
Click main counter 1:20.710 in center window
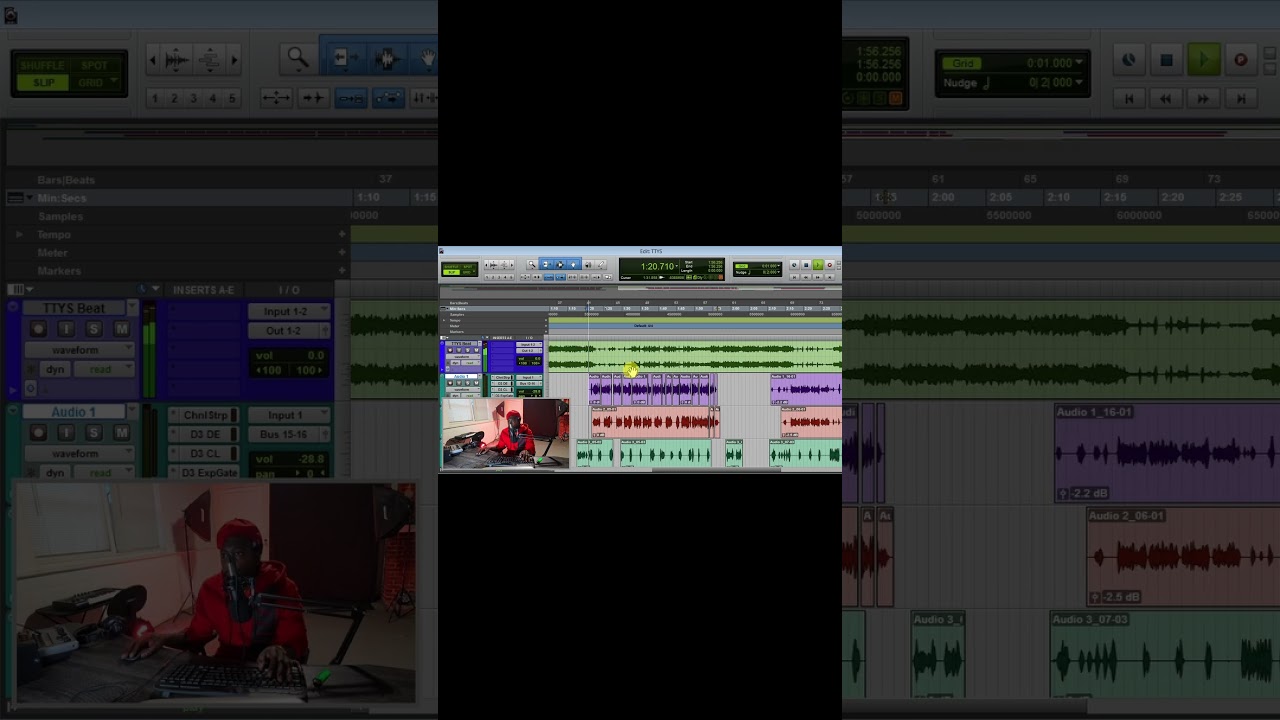point(657,267)
